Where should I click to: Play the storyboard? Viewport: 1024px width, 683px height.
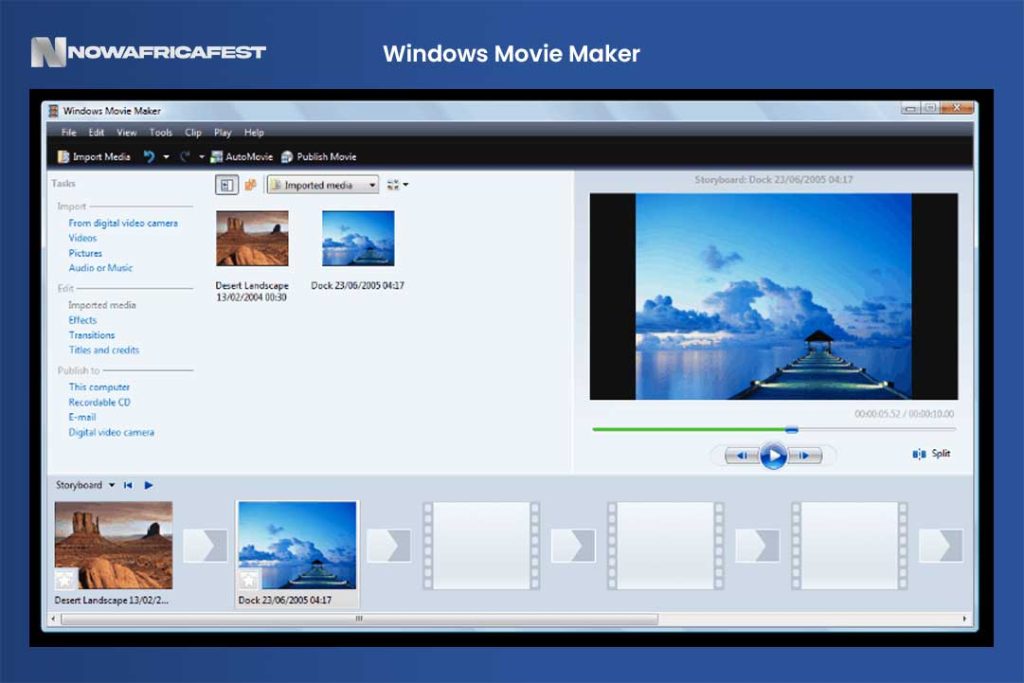pyautogui.click(x=149, y=485)
